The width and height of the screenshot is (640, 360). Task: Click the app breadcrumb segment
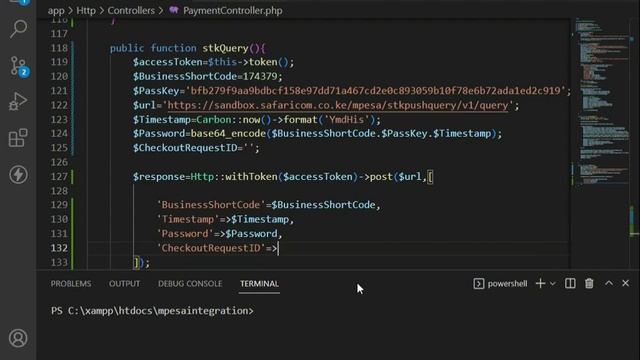click(x=56, y=11)
